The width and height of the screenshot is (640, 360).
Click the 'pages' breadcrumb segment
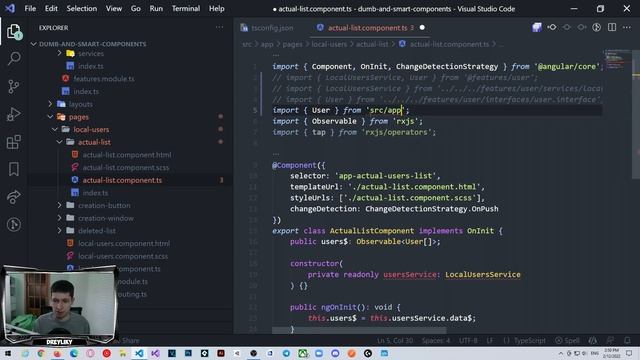point(292,44)
